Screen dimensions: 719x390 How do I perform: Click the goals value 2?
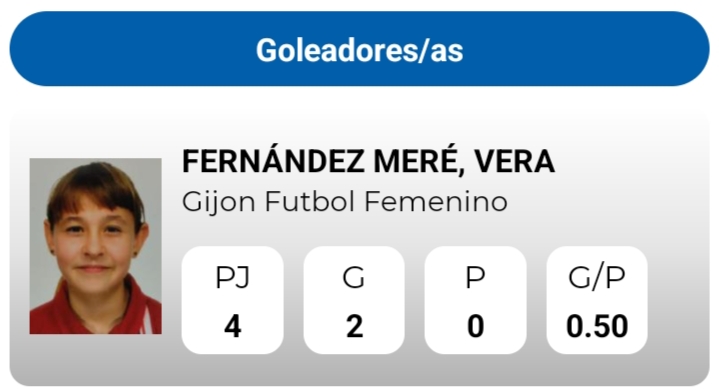pos(354,327)
